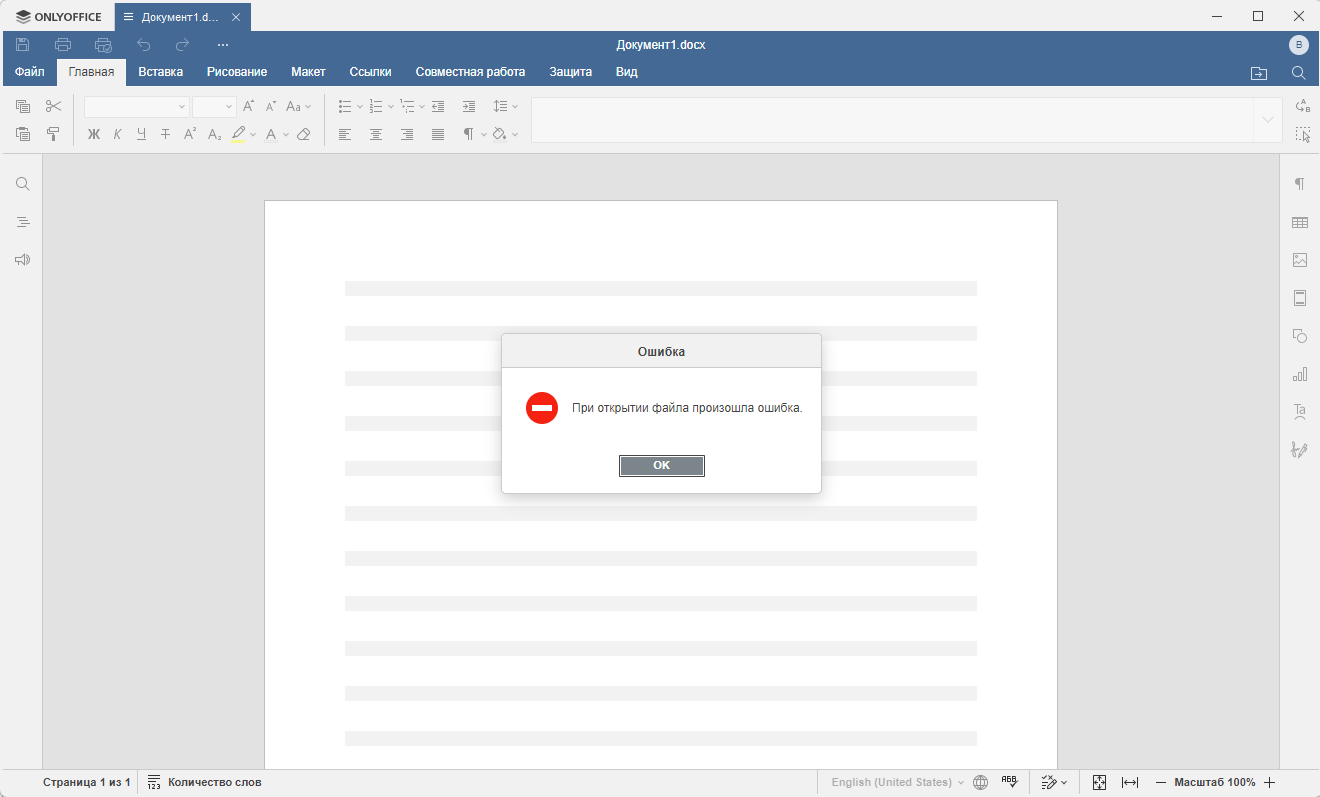Screen dimensions: 1320x797
Task: Apply font color A
Action: 271,134
